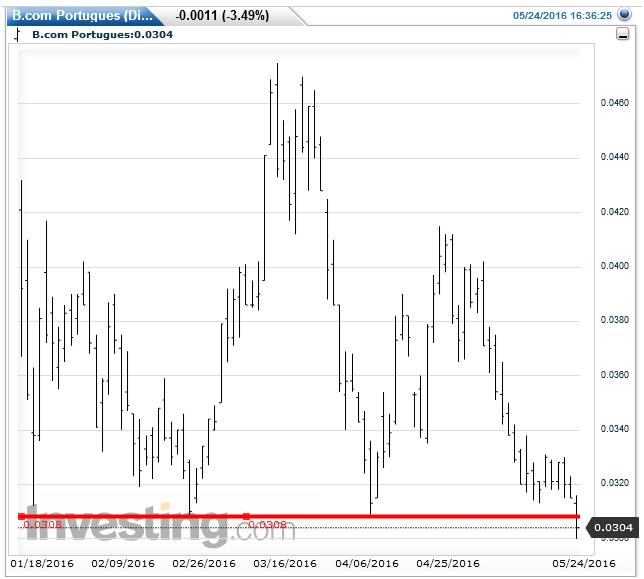Click the middle handle of red support line
The width and height of the screenshot is (644, 579).
(246, 516)
